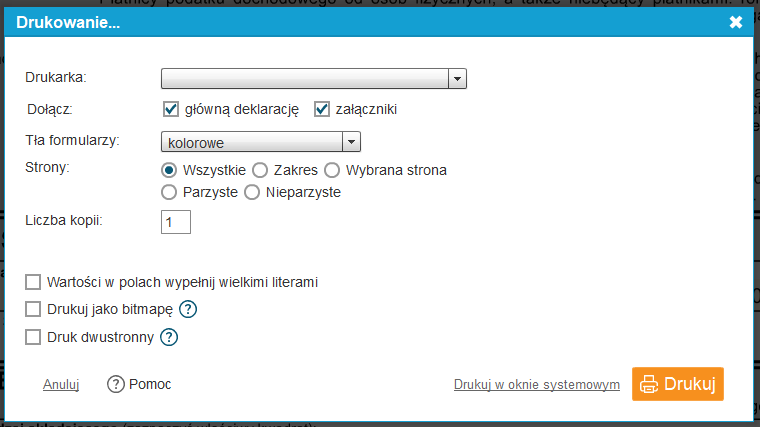This screenshot has width=760, height=427.
Task: Select the Wszystkie pages radio button
Action: pos(170,170)
